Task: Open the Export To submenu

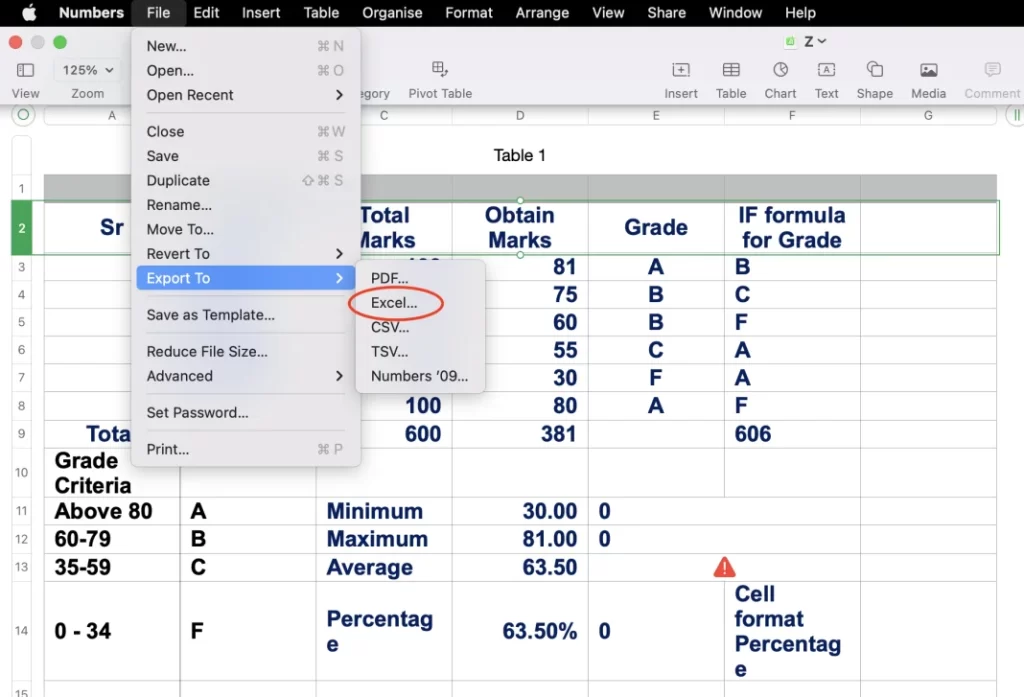Action: click(x=246, y=278)
